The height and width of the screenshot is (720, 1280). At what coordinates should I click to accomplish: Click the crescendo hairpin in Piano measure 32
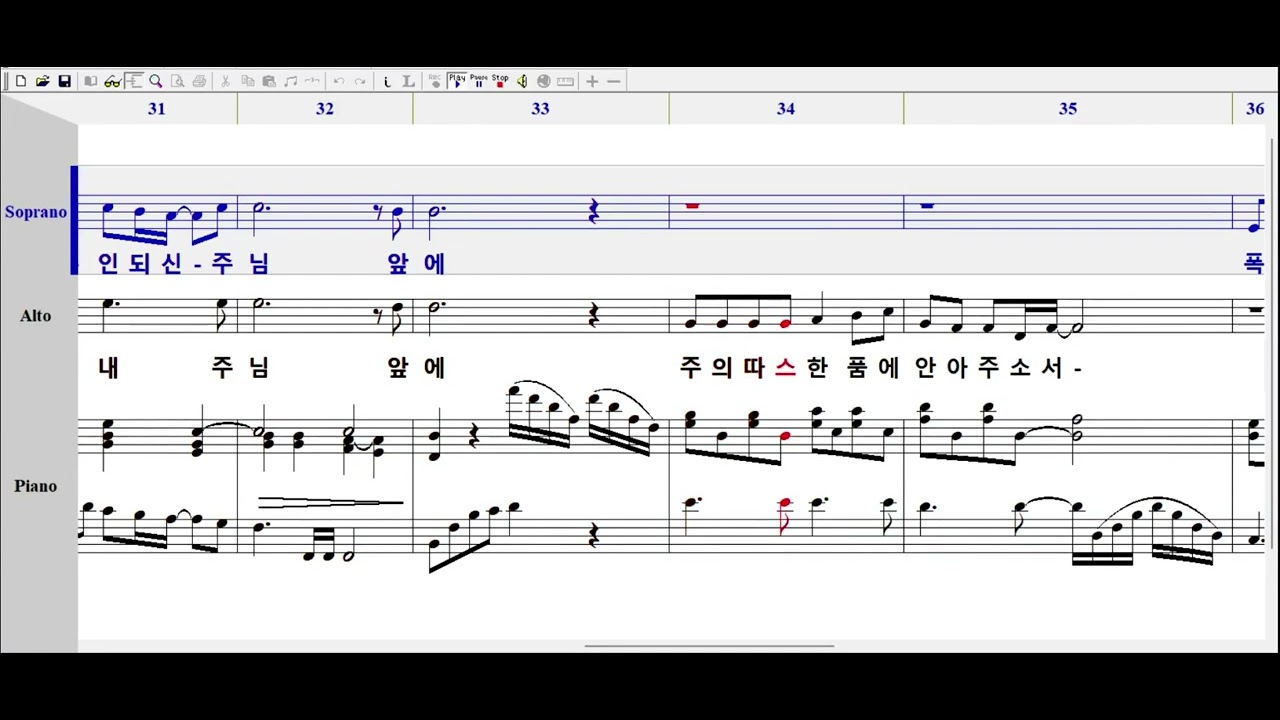click(331, 502)
